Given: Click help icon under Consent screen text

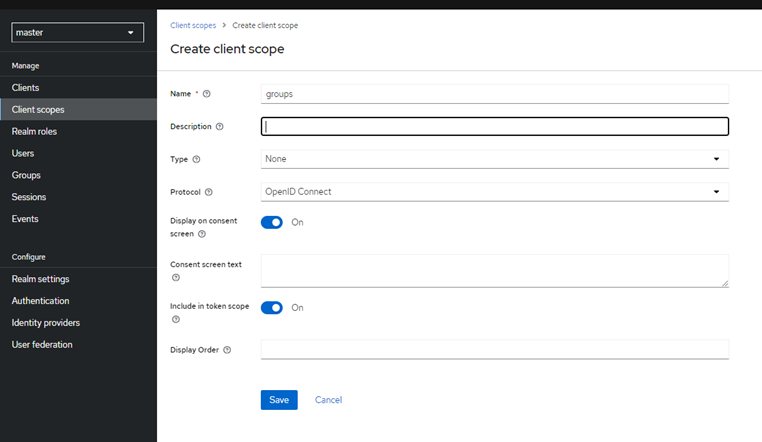Looking at the screenshot, I should [x=176, y=278].
